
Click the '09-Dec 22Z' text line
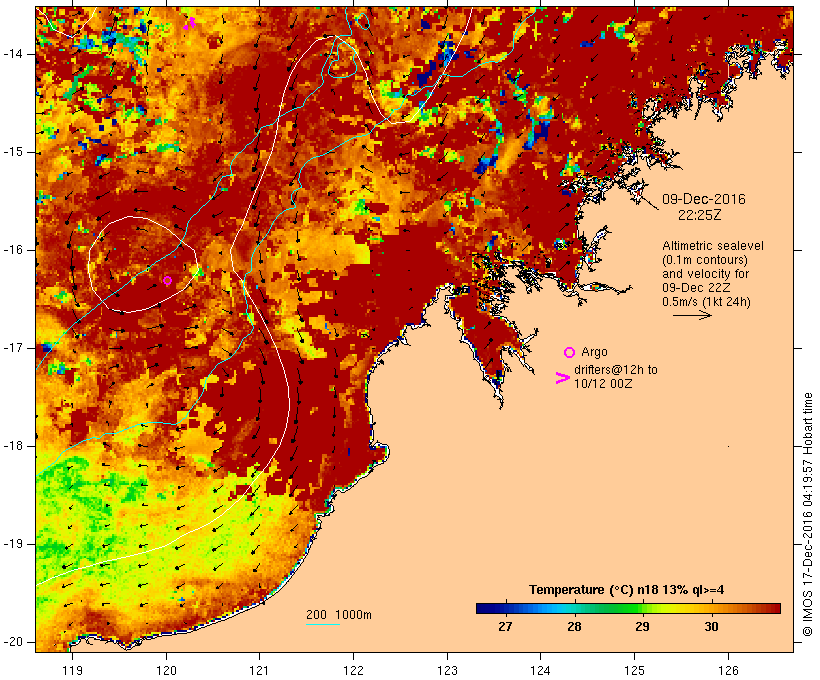pyautogui.click(x=696, y=288)
